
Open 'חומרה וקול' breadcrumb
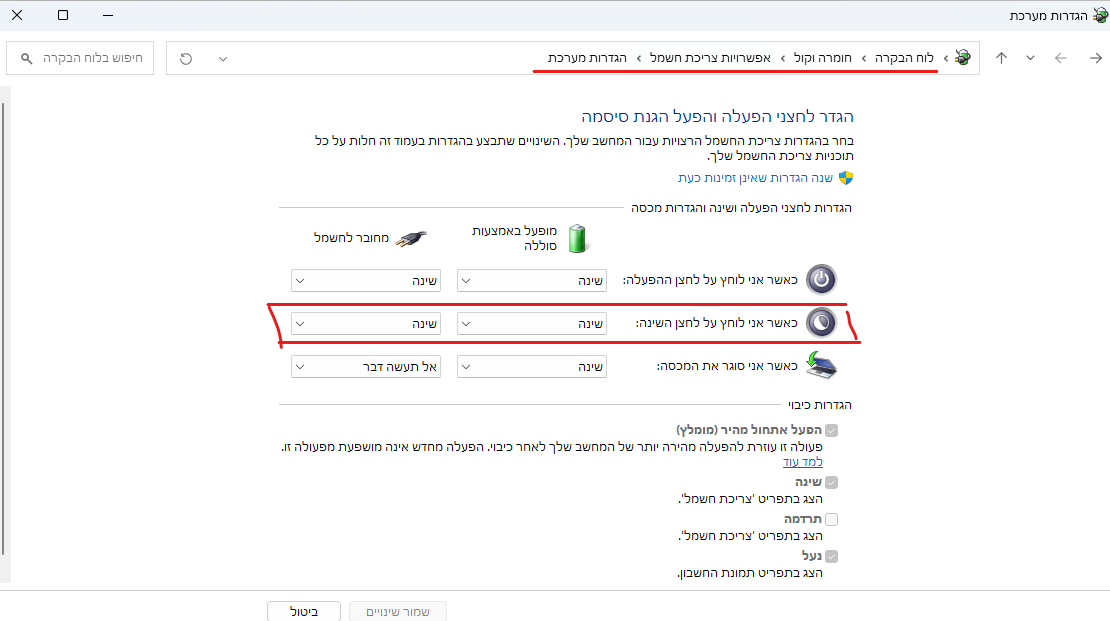tap(823, 58)
